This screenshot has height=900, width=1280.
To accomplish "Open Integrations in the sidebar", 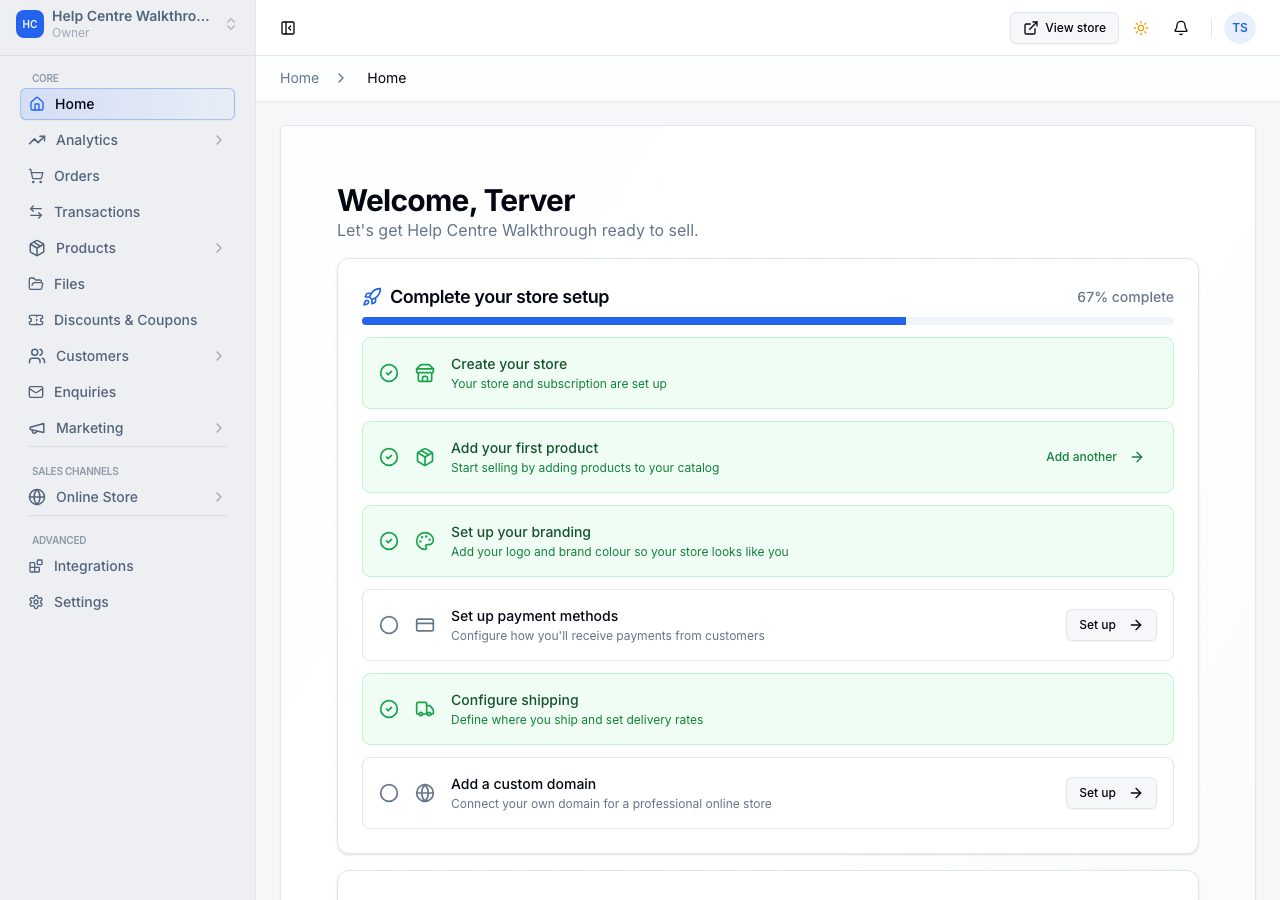I will [127, 566].
